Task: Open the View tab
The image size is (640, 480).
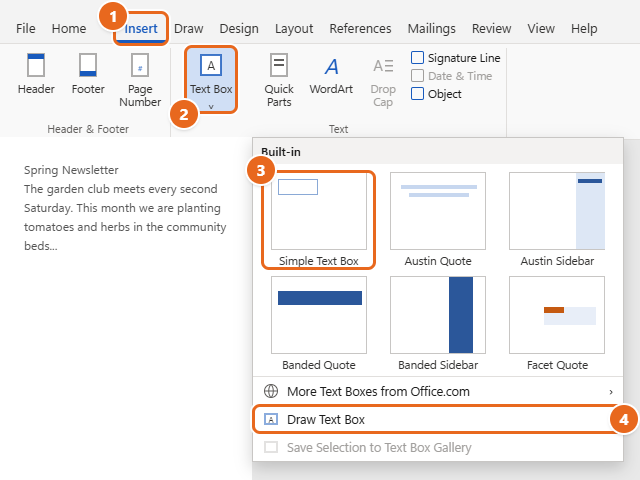Action: 541,29
